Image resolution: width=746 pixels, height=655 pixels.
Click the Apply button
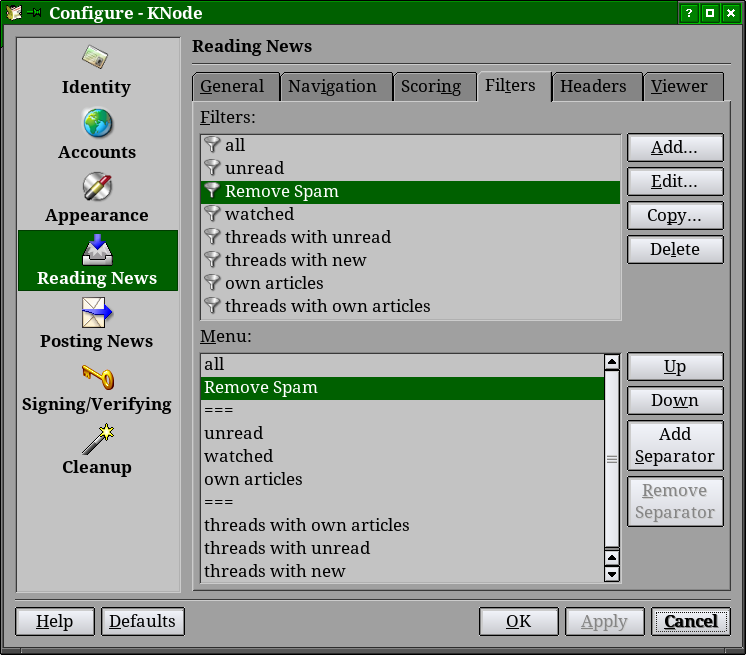[605, 621]
